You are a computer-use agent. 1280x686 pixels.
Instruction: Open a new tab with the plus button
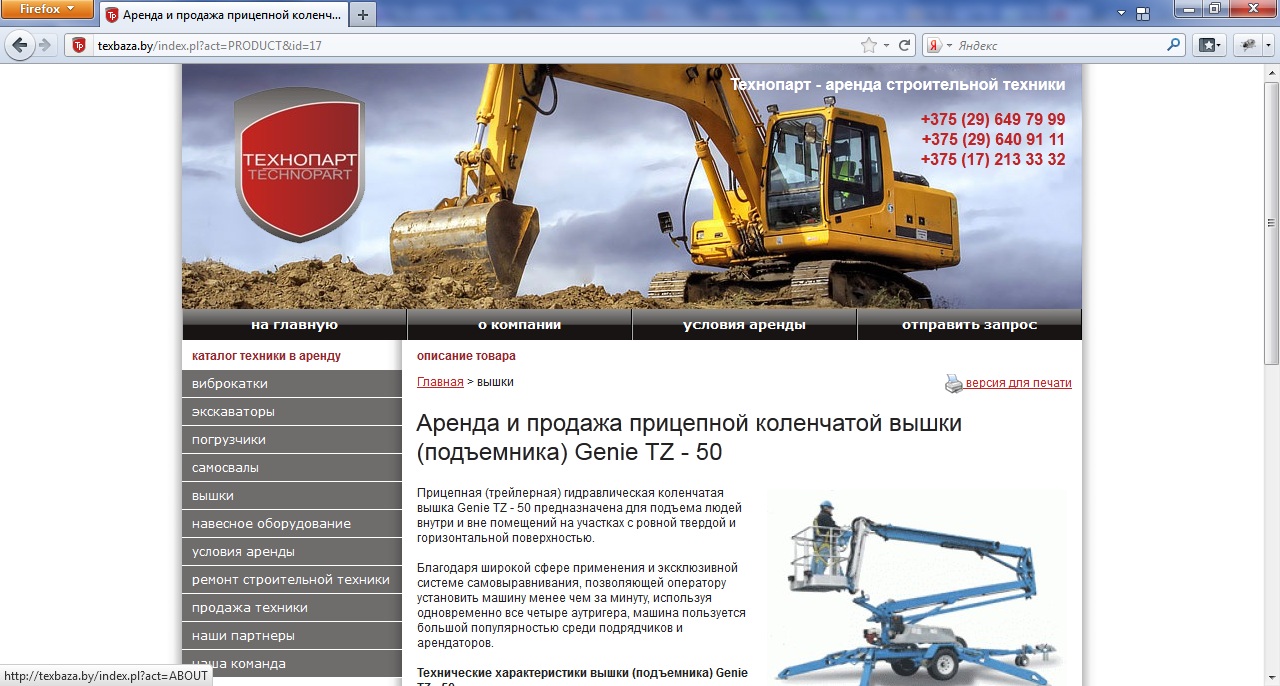(363, 15)
